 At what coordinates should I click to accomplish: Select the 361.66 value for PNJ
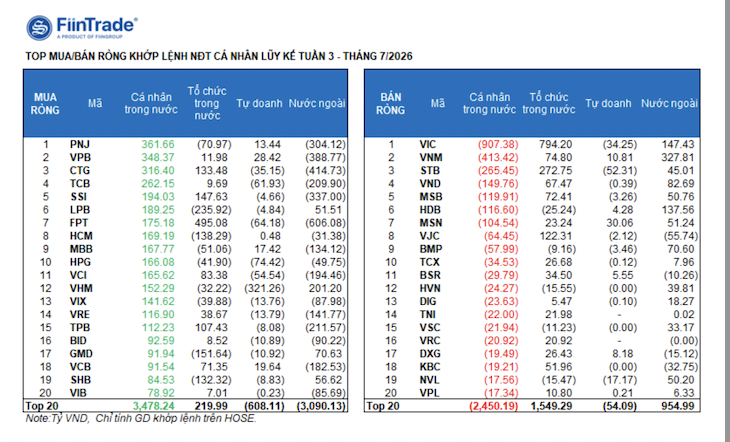coord(158,144)
